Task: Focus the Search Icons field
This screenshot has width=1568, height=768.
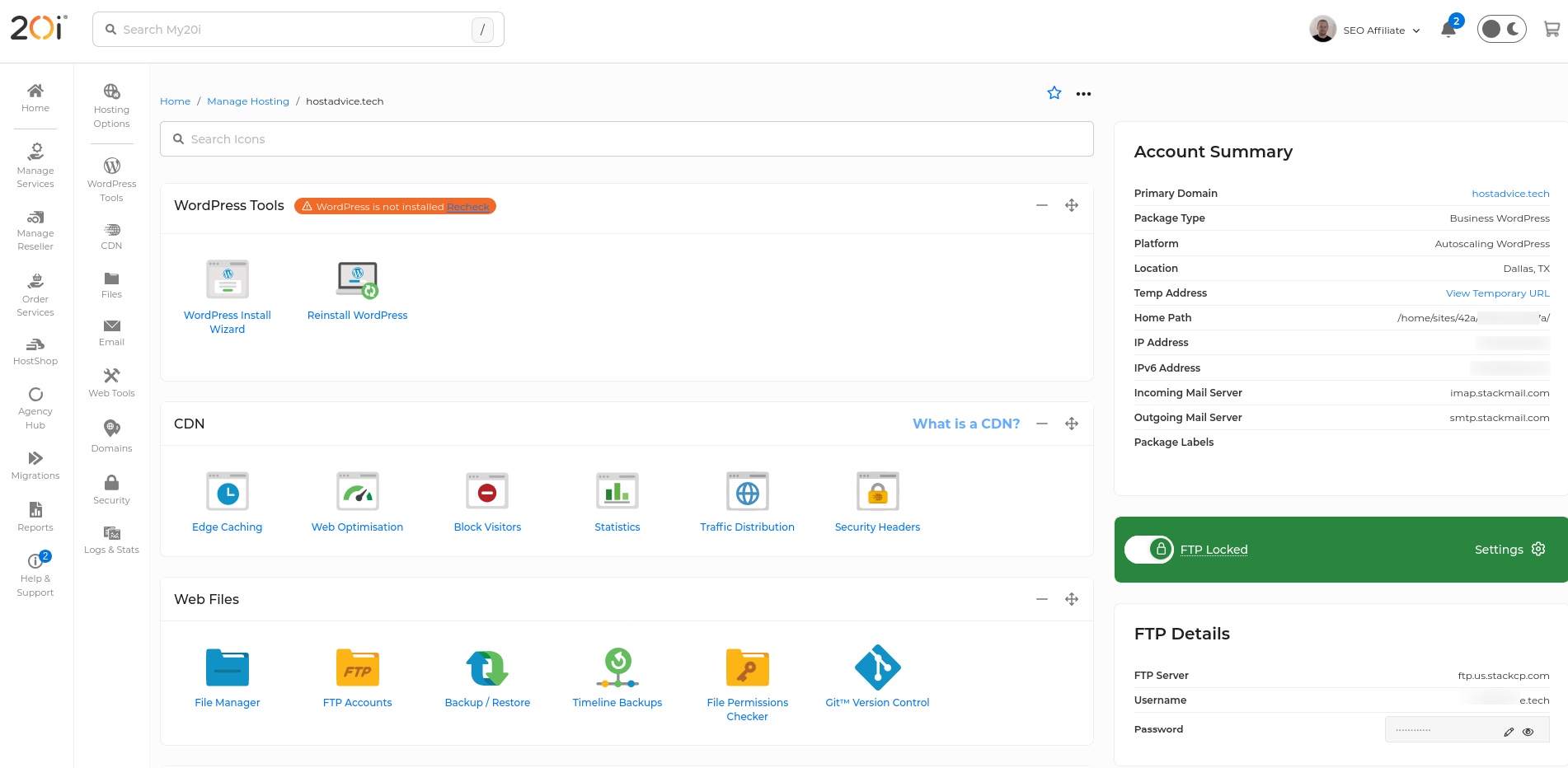Action: click(x=627, y=139)
